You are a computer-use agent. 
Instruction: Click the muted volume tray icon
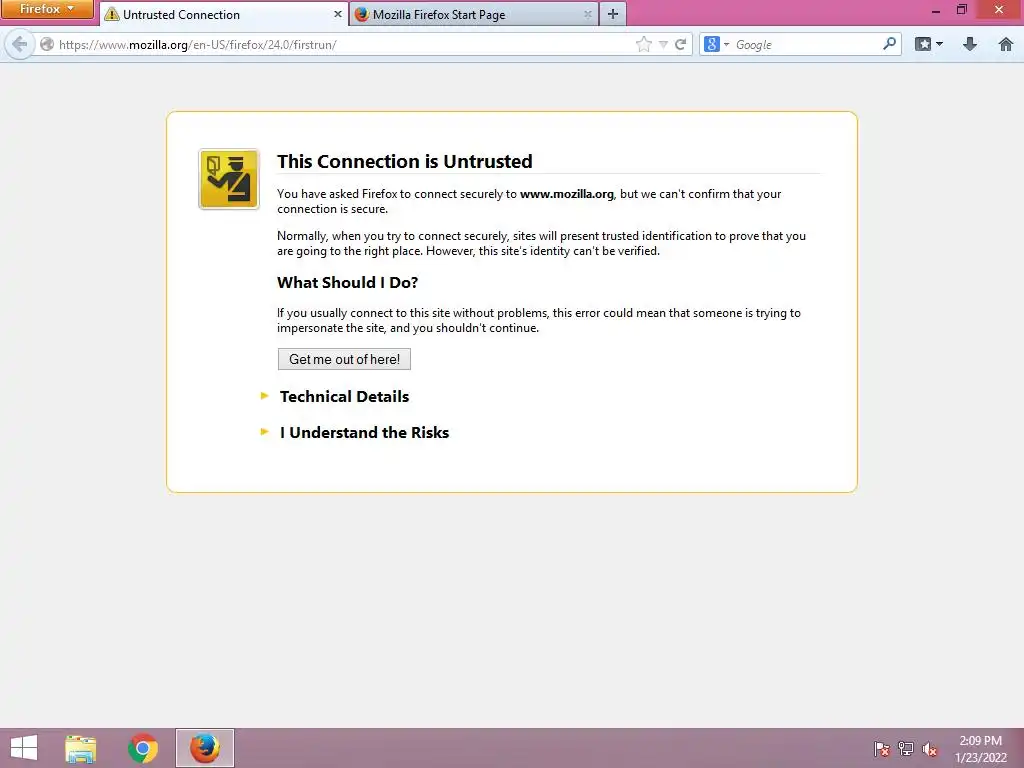click(x=929, y=749)
